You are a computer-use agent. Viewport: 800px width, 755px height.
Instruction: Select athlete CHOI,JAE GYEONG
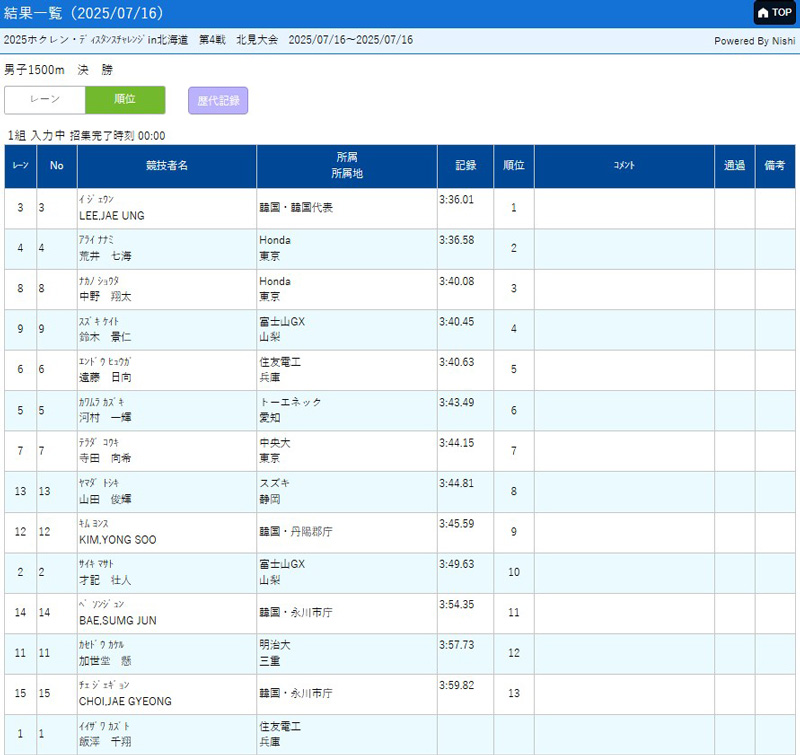coord(126,701)
